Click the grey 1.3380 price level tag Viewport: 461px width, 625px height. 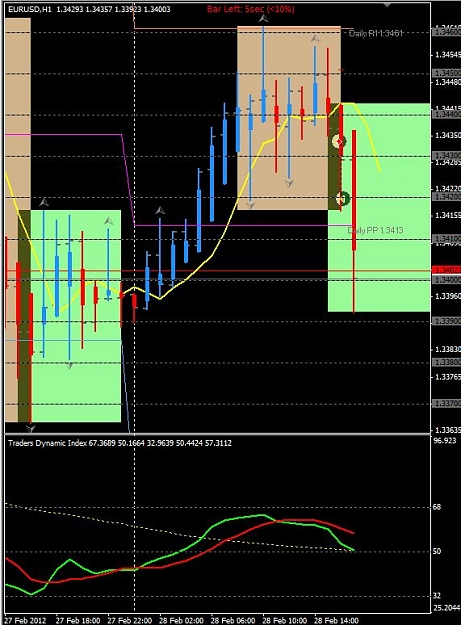[447, 362]
